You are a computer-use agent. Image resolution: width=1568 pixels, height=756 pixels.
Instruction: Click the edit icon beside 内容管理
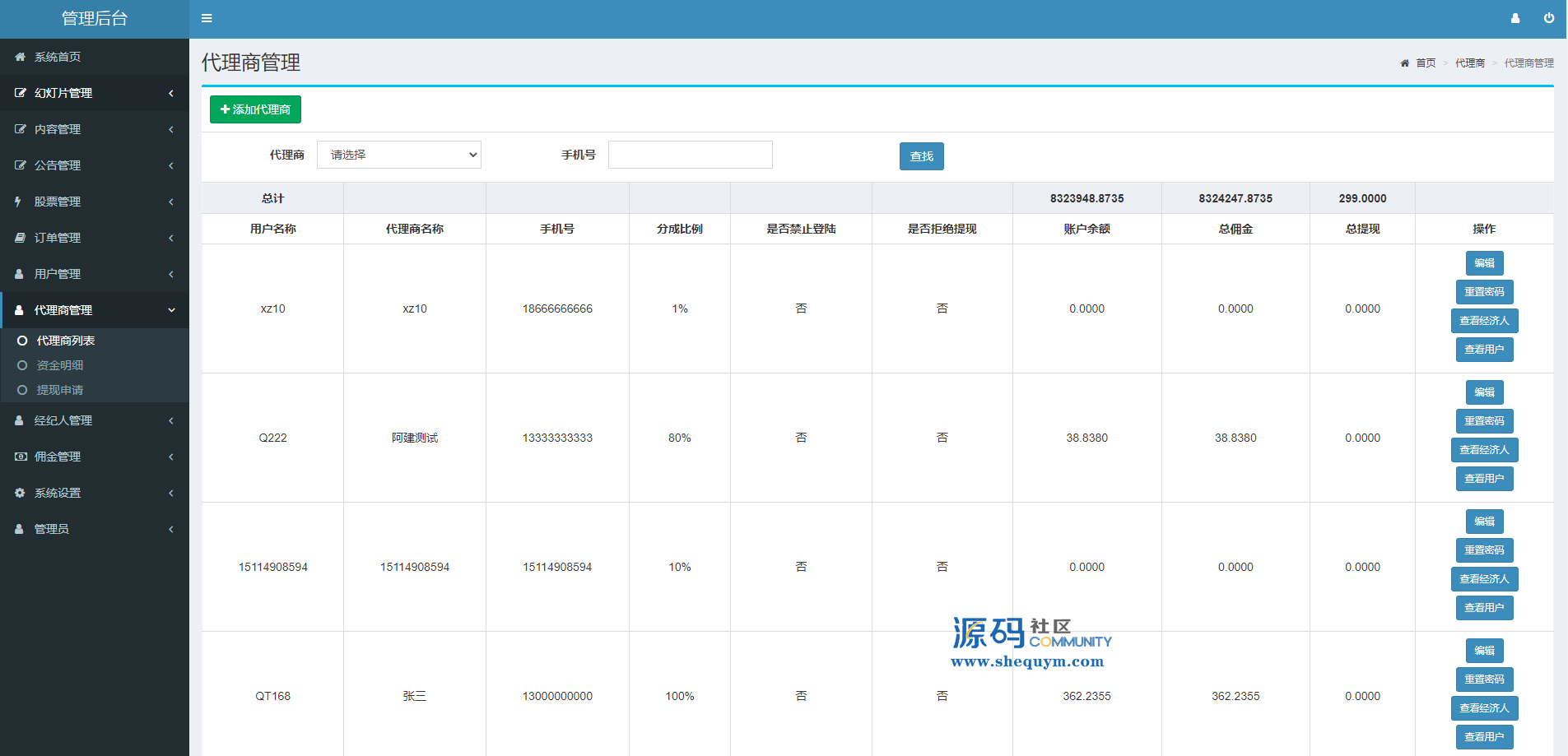[x=20, y=129]
